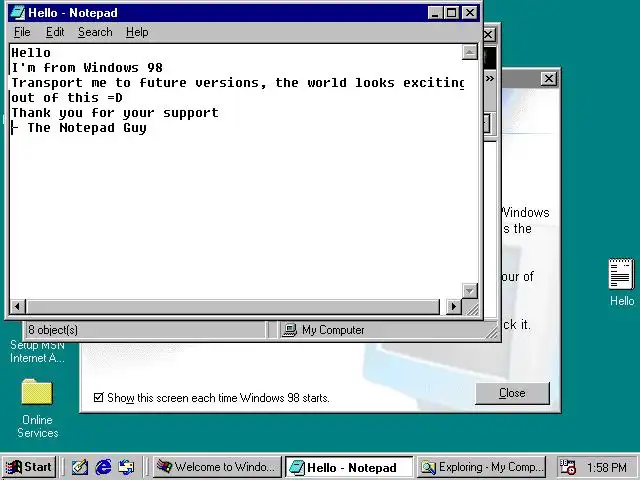Open the File menu in Notepad
This screenshot has height=480, width=640.
(x=22, y=32)
